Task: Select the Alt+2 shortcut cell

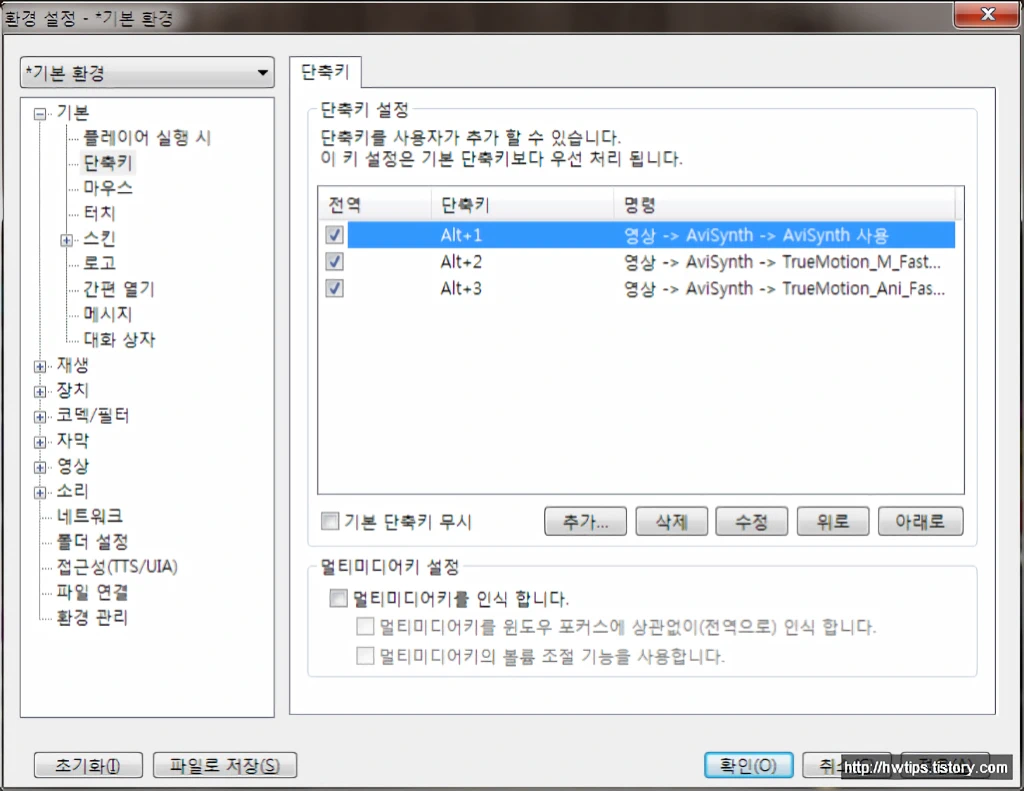Action: [461, 261]
